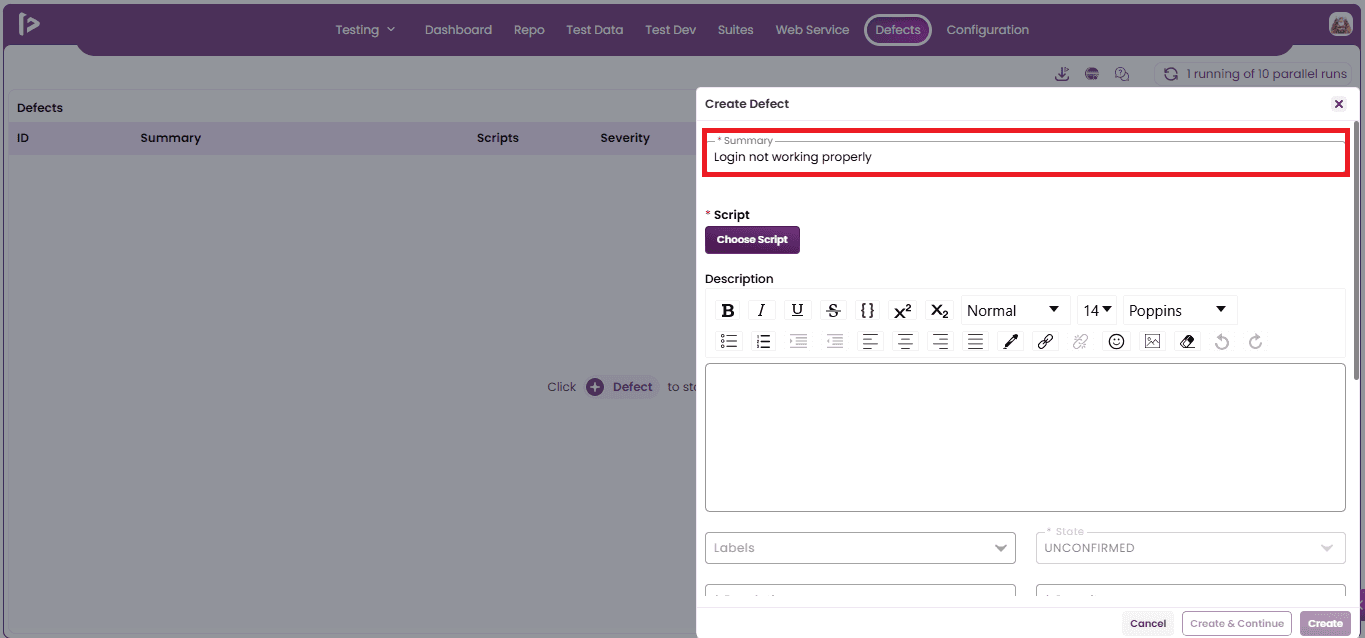
Task: Align description text right
Action: [940, 342]
